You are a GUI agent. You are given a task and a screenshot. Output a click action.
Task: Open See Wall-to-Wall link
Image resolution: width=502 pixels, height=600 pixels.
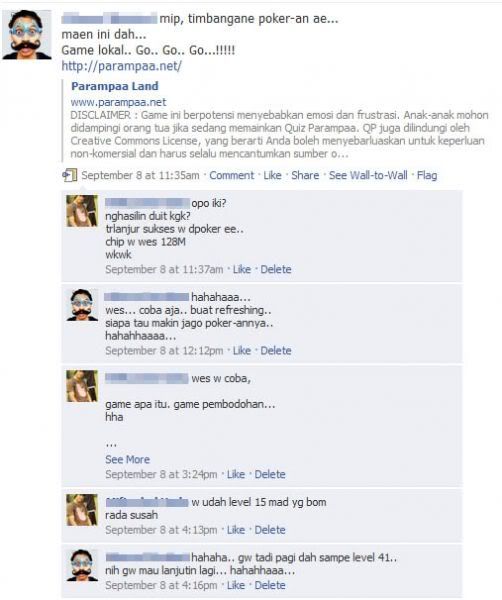[368, 175]
